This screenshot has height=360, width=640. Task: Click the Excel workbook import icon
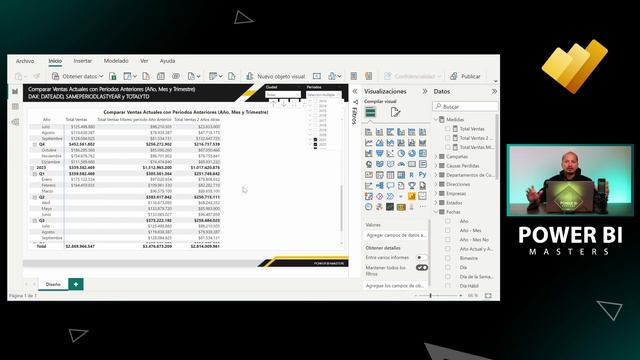click(113, 76)
